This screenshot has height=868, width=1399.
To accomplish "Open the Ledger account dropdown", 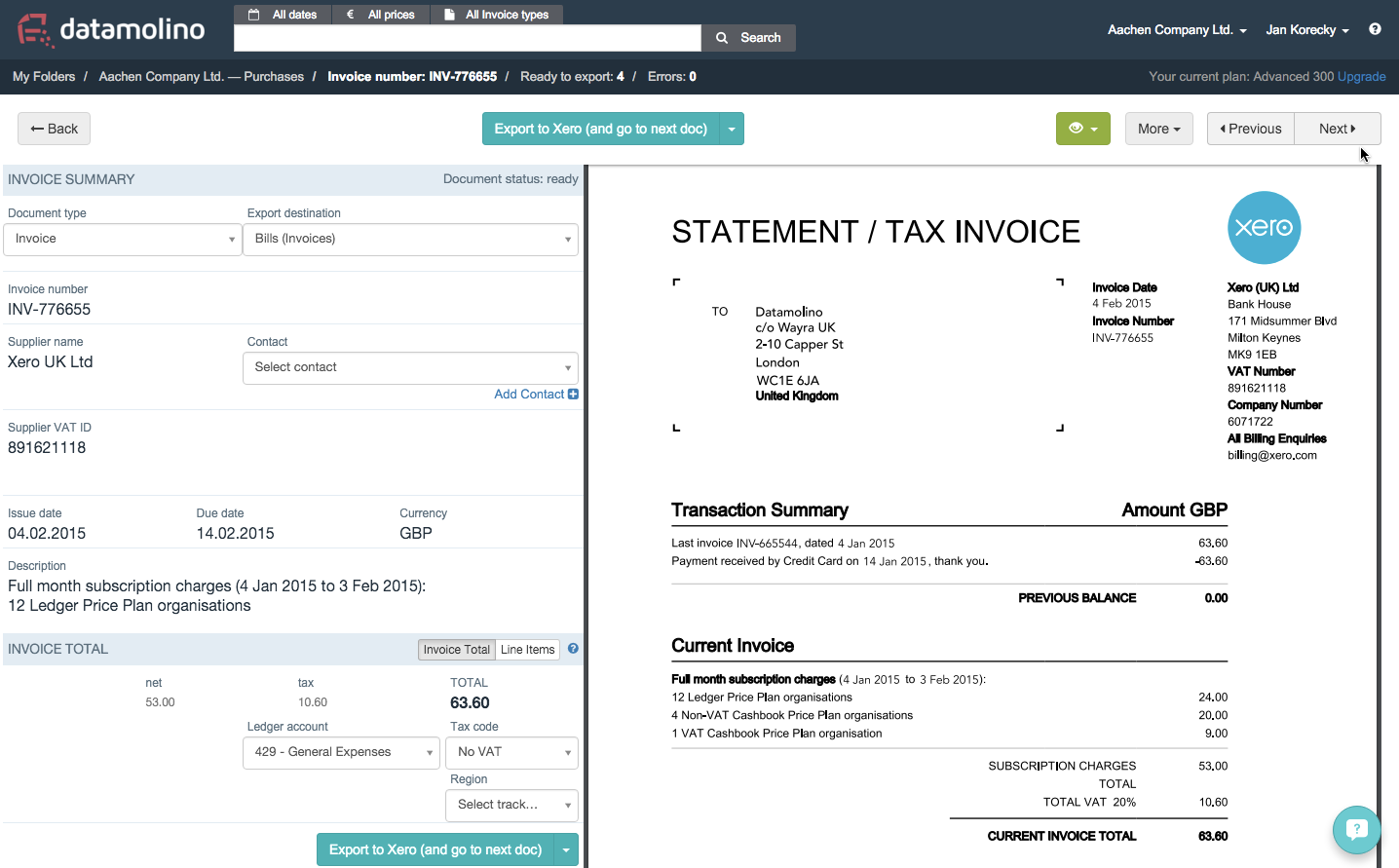I will click(342, 753).
